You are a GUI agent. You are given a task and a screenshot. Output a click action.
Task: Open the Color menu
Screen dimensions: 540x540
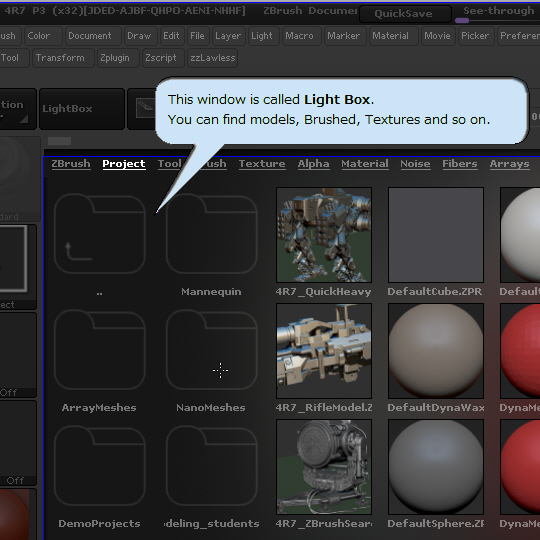tap(43, 36)
